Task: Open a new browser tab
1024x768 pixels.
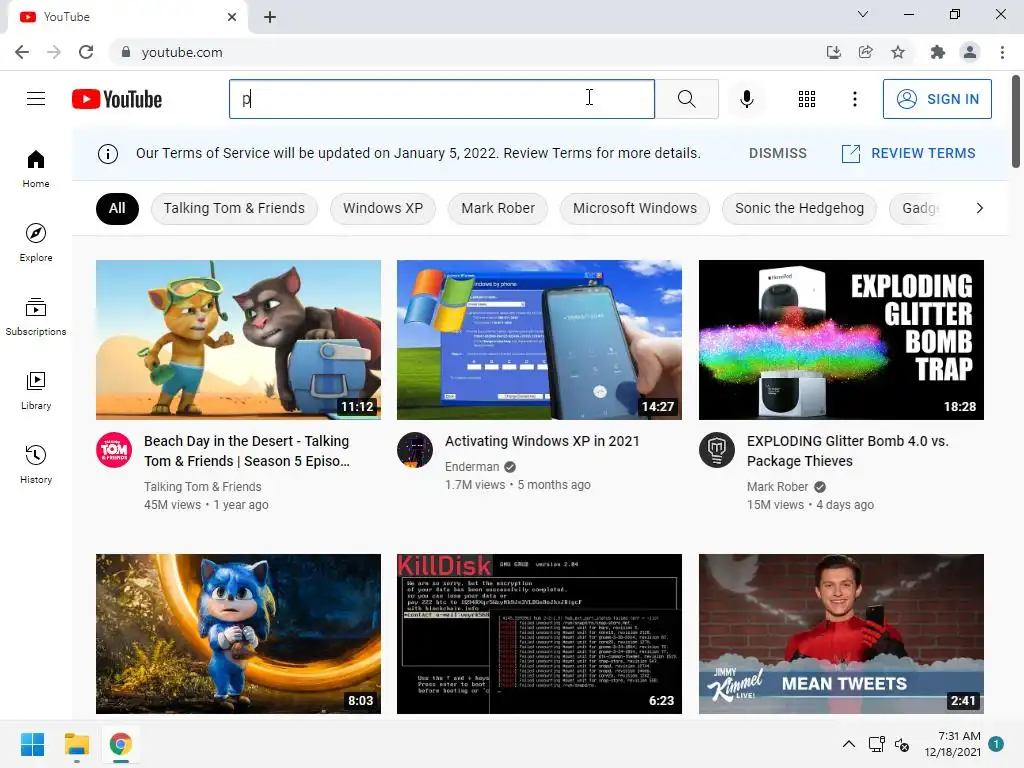Action: [x=270, y=17]
